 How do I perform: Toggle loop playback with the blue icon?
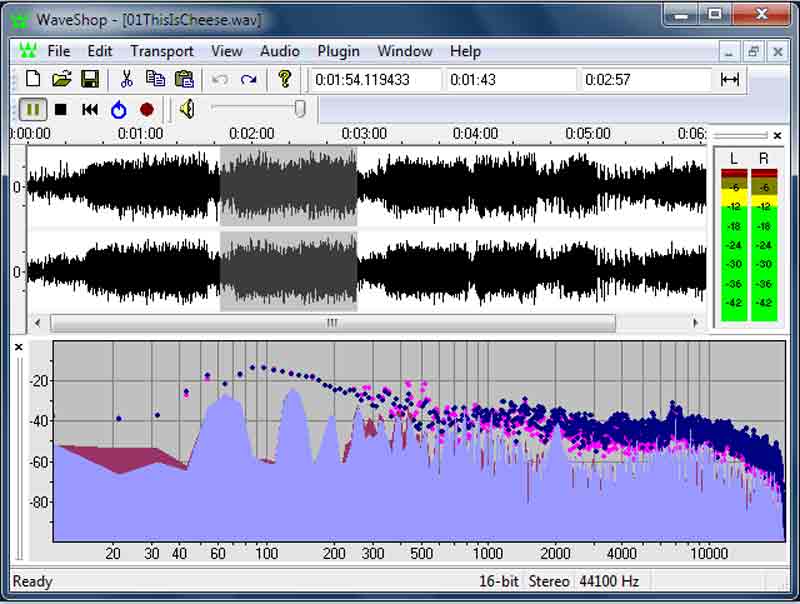pyautogui.click(x=119, y=109)
